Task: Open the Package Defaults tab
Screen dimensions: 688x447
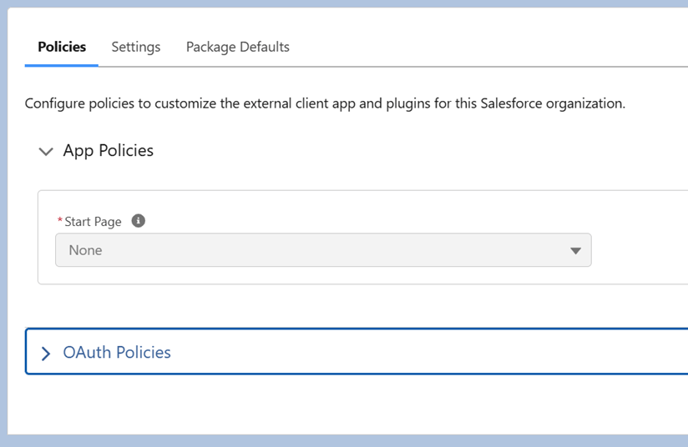Action: tap(237, 47)
